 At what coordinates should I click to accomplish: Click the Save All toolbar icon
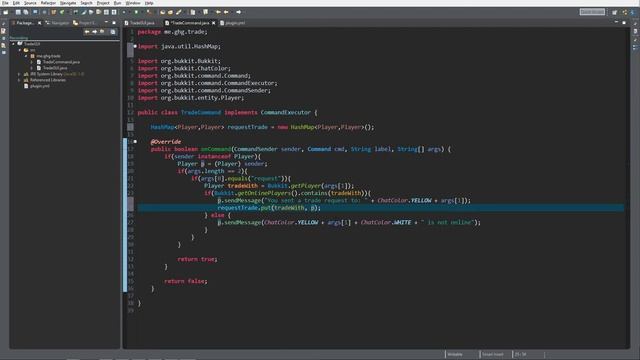click(26, 12)
